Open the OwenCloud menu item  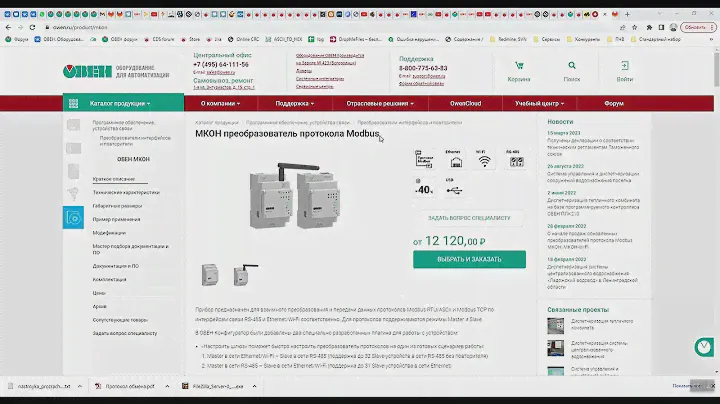(464, 103)
